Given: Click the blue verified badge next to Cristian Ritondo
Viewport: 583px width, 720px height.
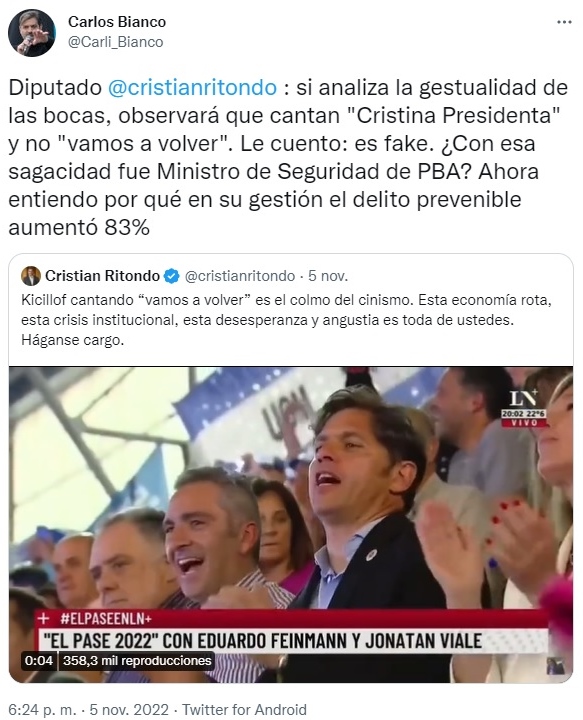Looking at the screenshot, I should click(x=172, y=276).
